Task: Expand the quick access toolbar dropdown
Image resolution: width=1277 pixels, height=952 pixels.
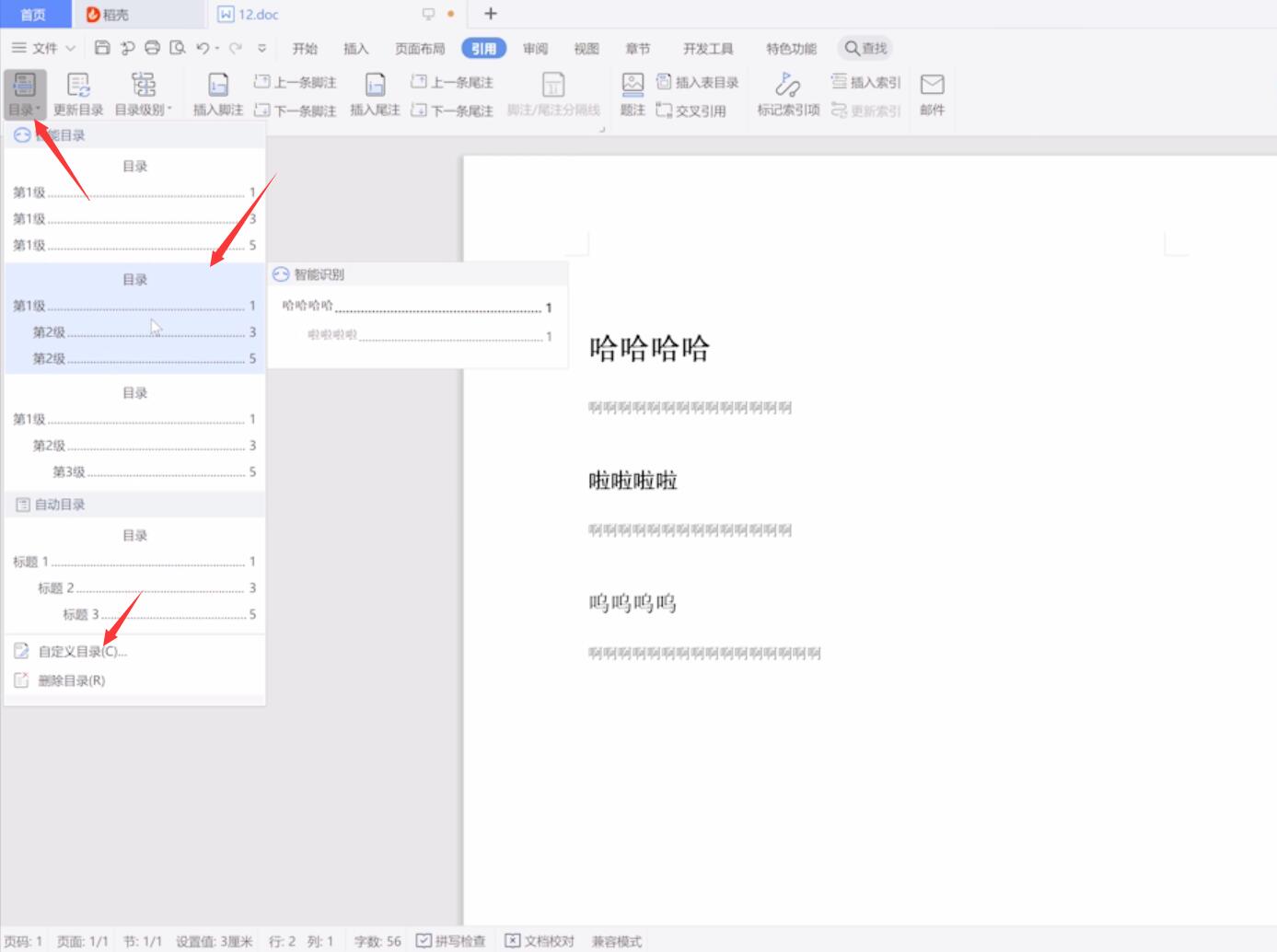Action: (262, 48)
